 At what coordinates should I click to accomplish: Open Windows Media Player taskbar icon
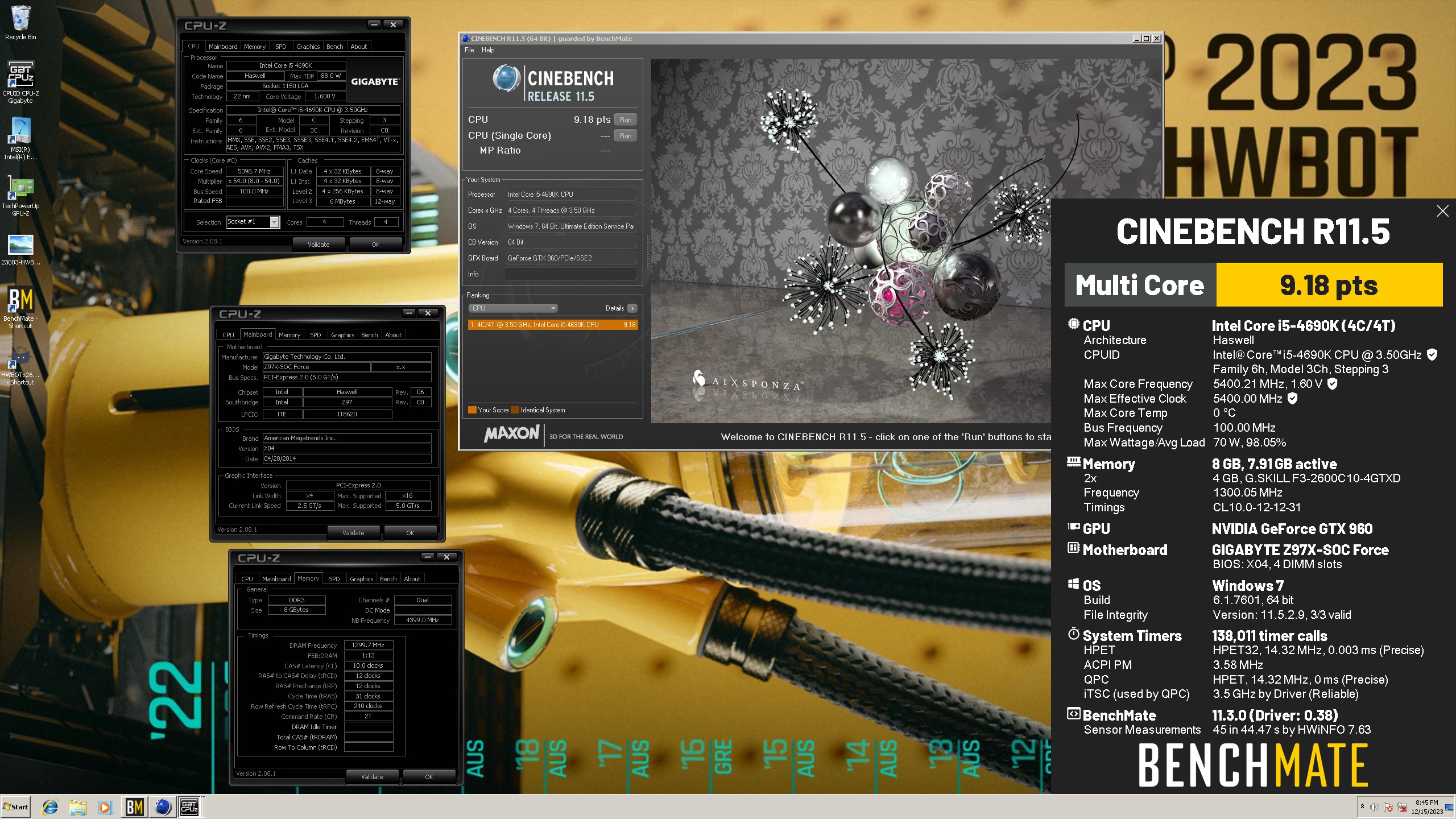click(x=105, y=806)
